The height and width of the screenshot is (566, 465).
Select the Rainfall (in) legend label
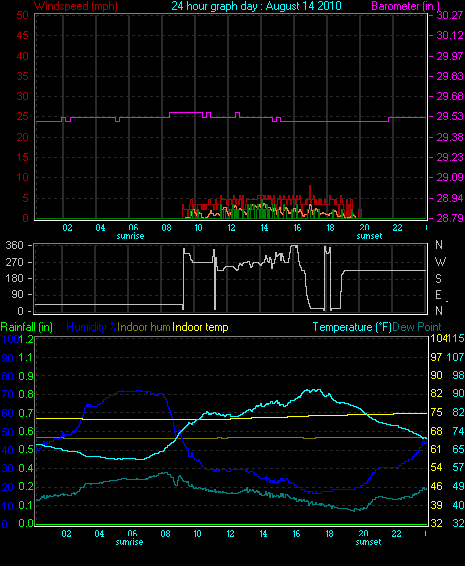point(27,327)
